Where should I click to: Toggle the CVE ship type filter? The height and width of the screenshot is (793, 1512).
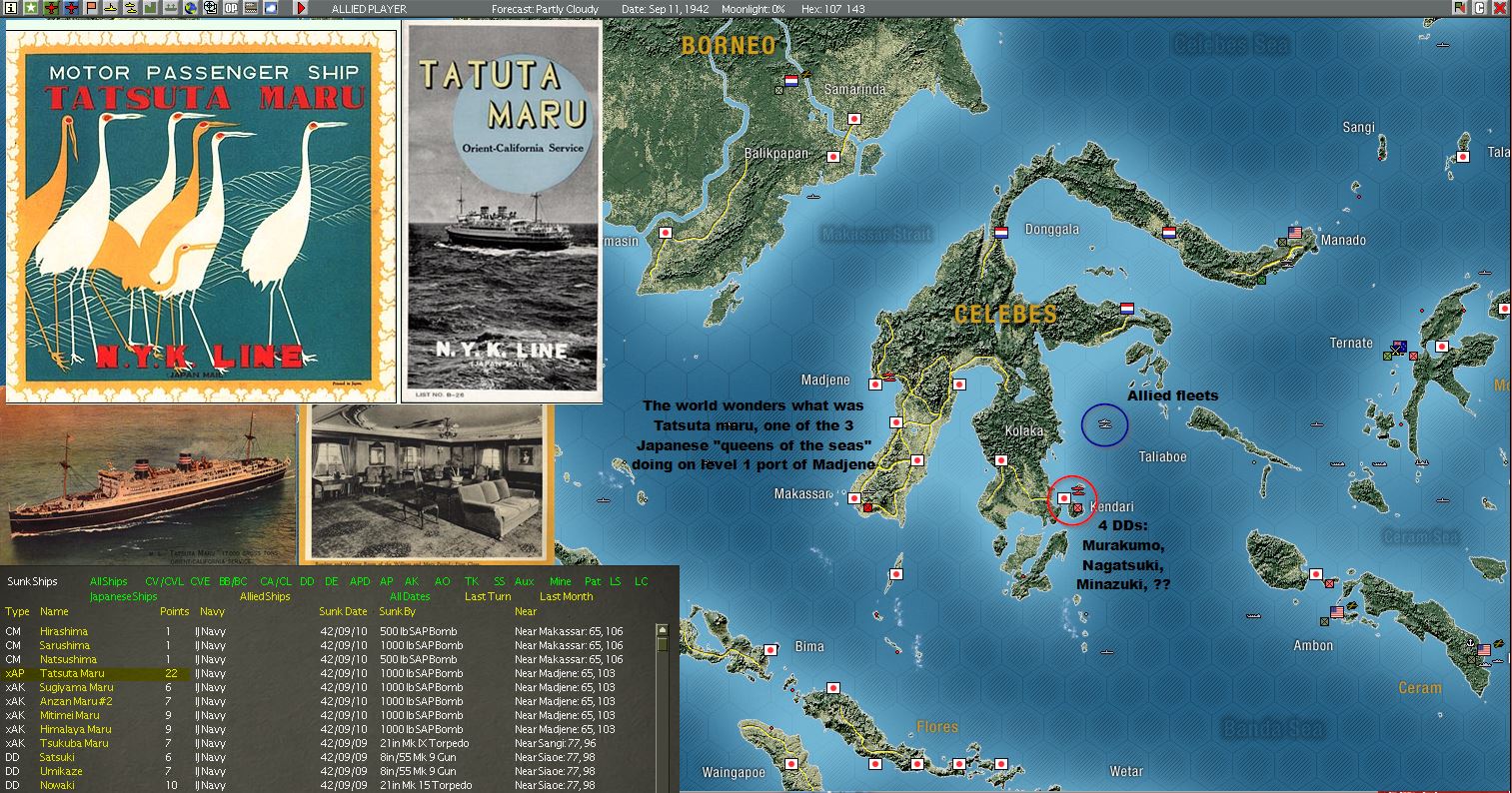click(201, 581)
